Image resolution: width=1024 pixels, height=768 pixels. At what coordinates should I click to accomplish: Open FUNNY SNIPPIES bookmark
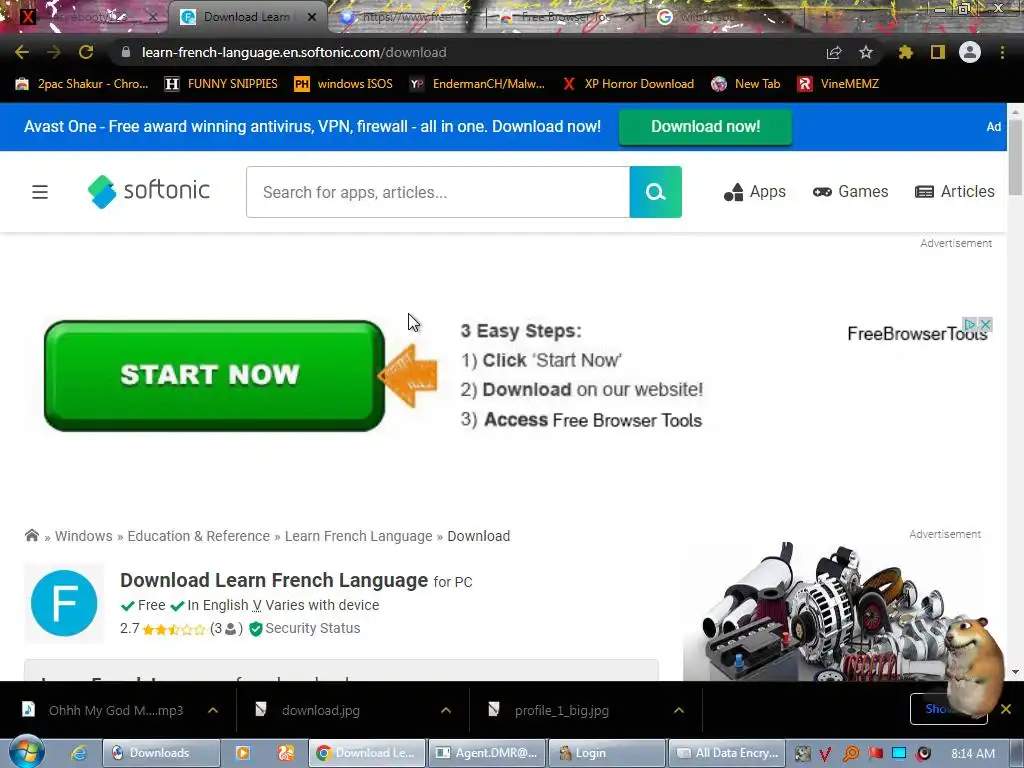221,84
